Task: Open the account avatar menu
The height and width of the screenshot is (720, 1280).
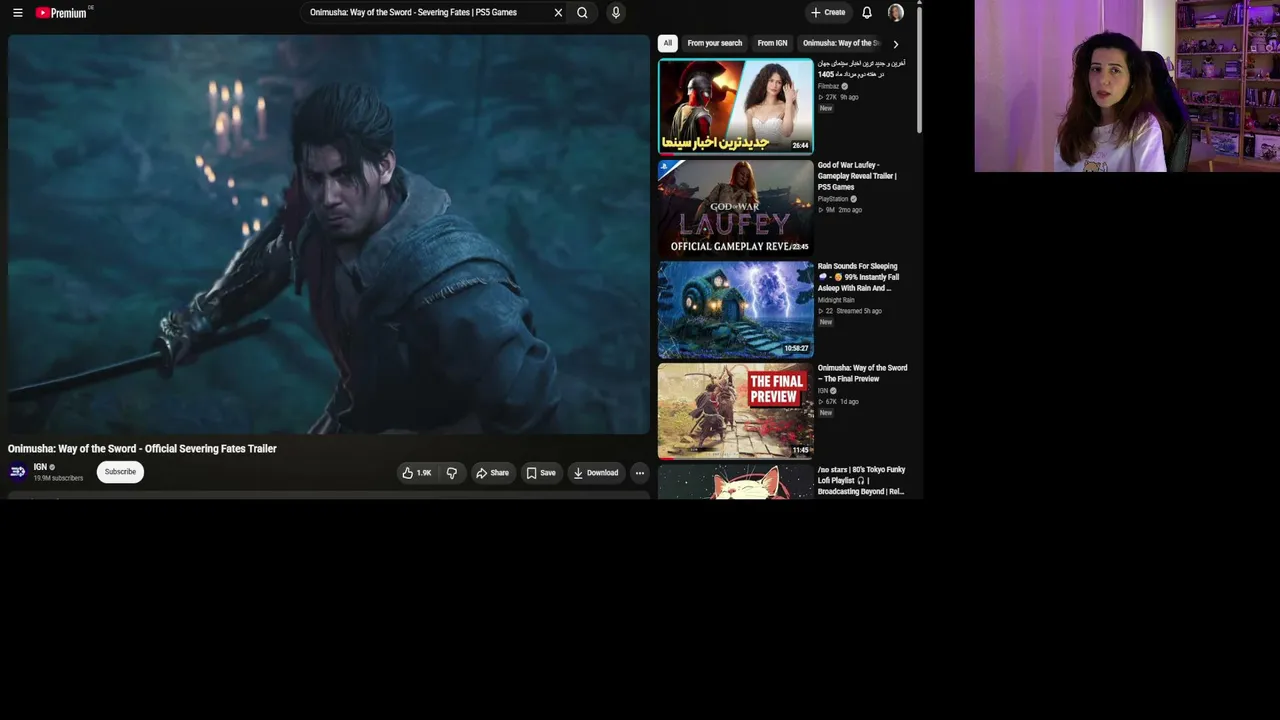Action: pyautogui.click(x=896, y=13)
